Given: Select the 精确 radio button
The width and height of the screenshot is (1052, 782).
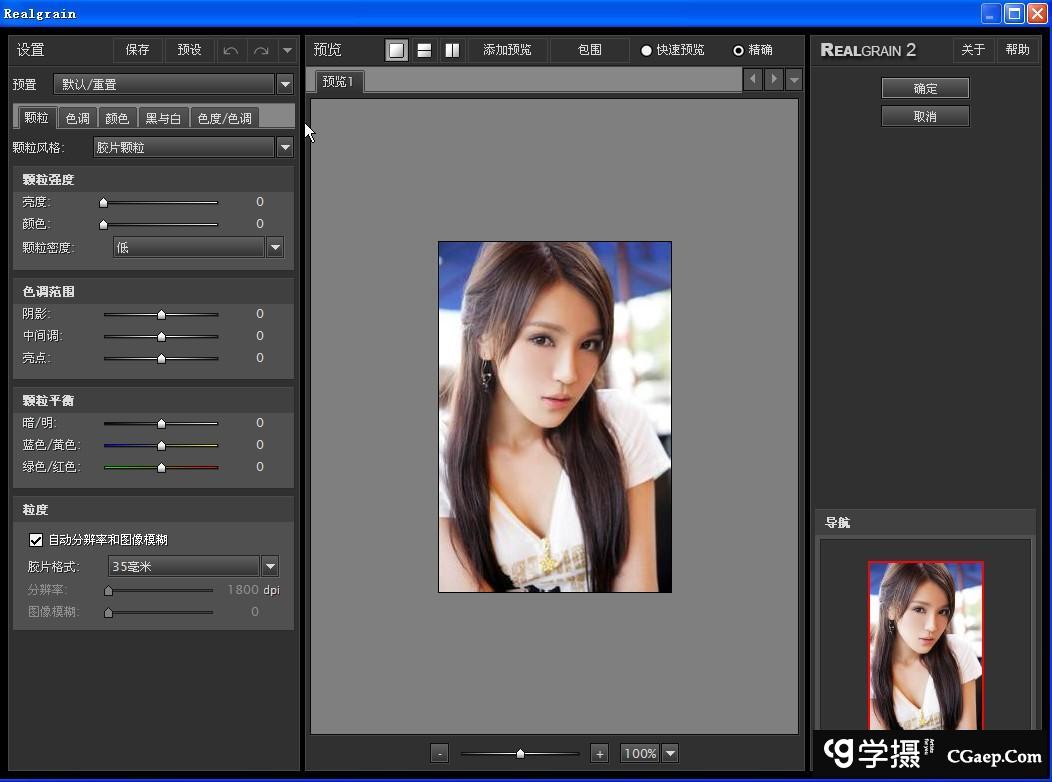Looking at the screenshot, I should [739, 50].
